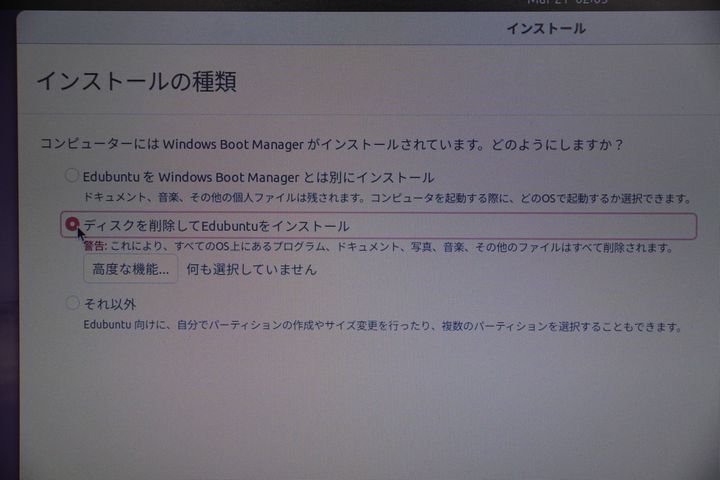Screen dimensions: 720x480
Task: Click the Windows Boot Manager question text
Action: pos(332,144)
